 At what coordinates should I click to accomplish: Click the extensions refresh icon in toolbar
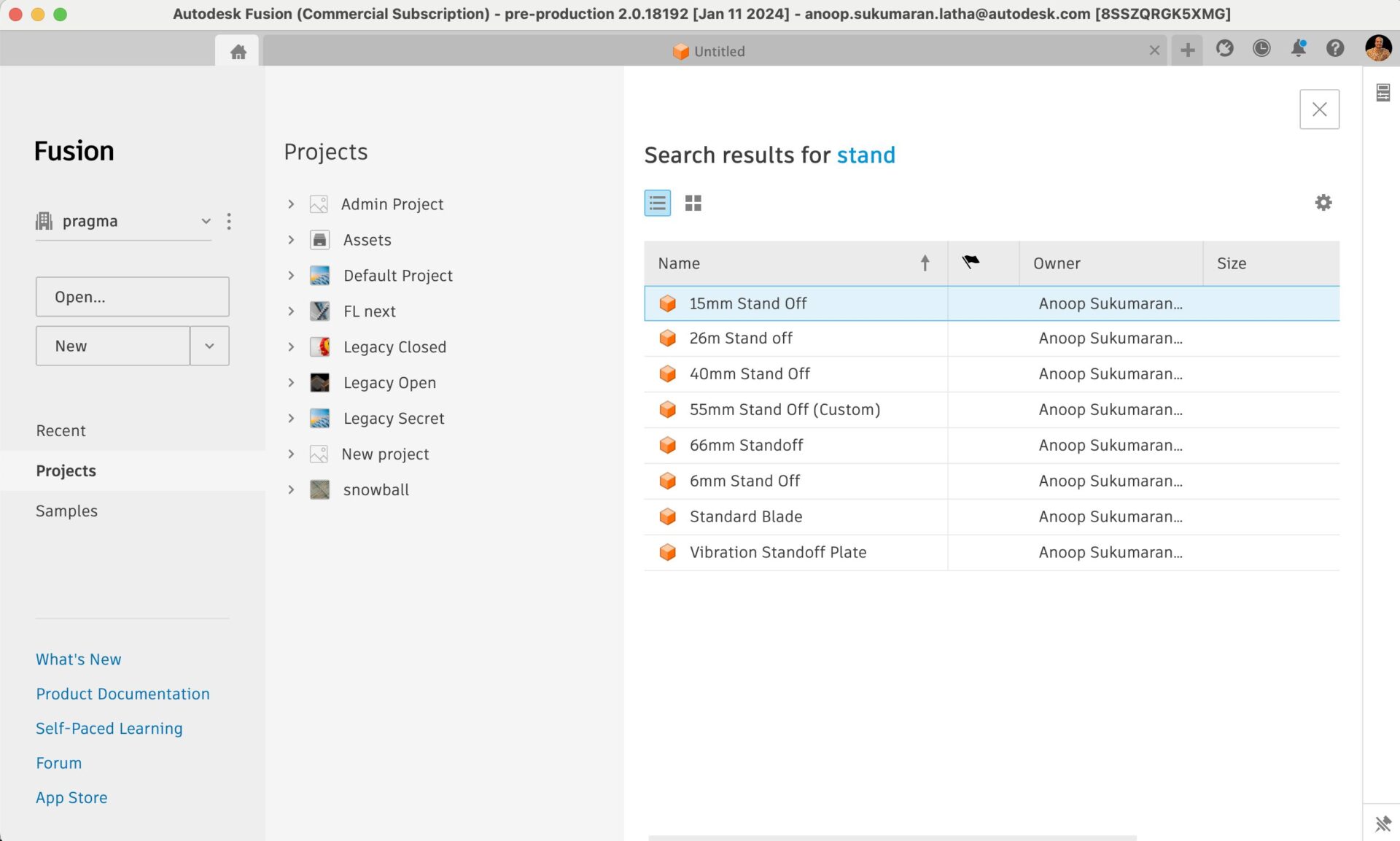pyautogui.click(x=1224, y=48)
